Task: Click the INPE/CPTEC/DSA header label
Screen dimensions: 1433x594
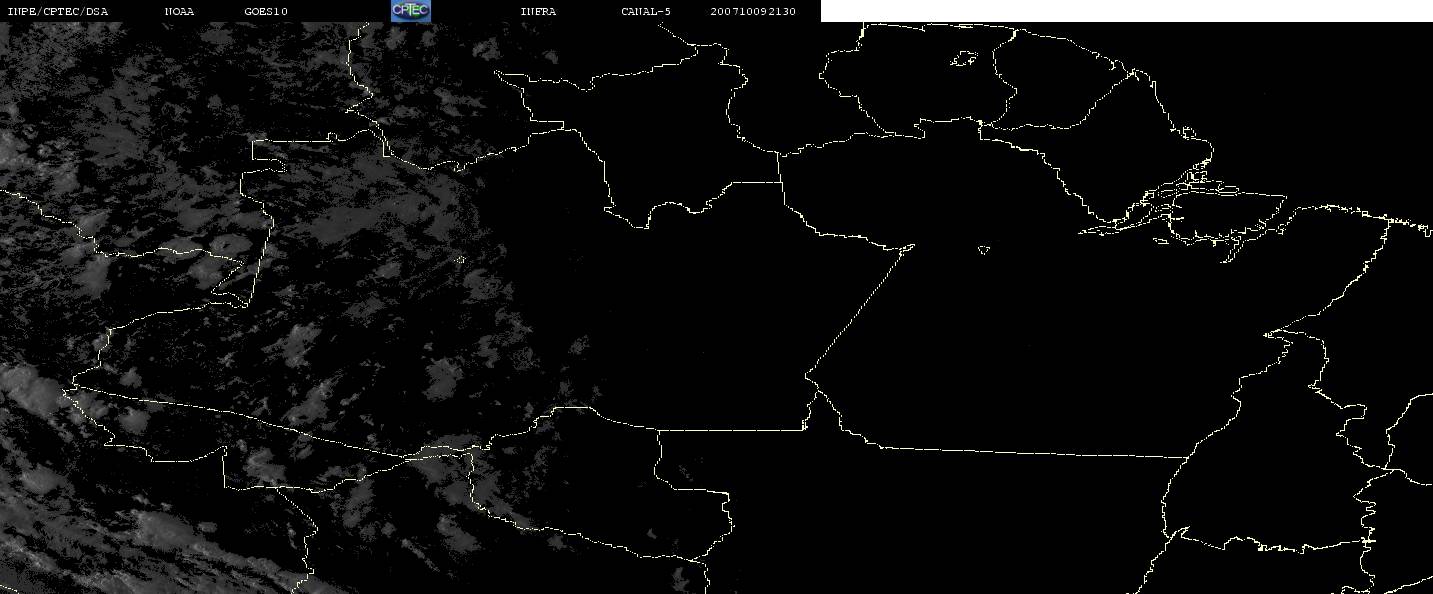Action: pyautogui.click(x=57, y=12)
